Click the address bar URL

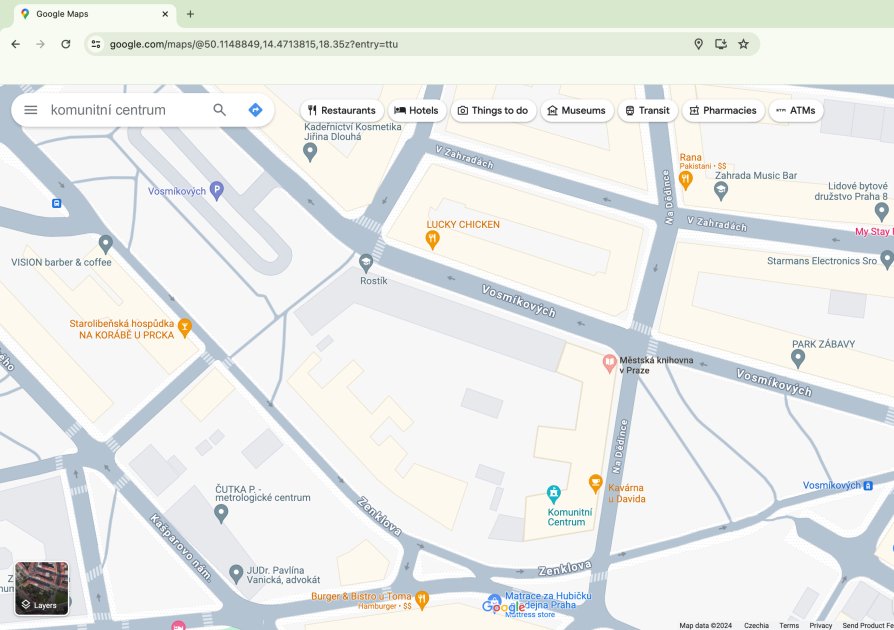click(x=254, y=44)
